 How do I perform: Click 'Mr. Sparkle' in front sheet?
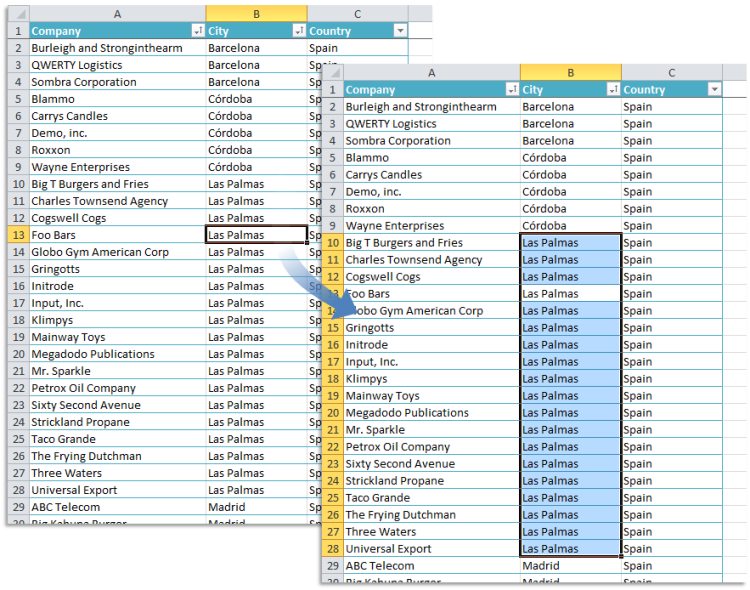pos(431,430)
